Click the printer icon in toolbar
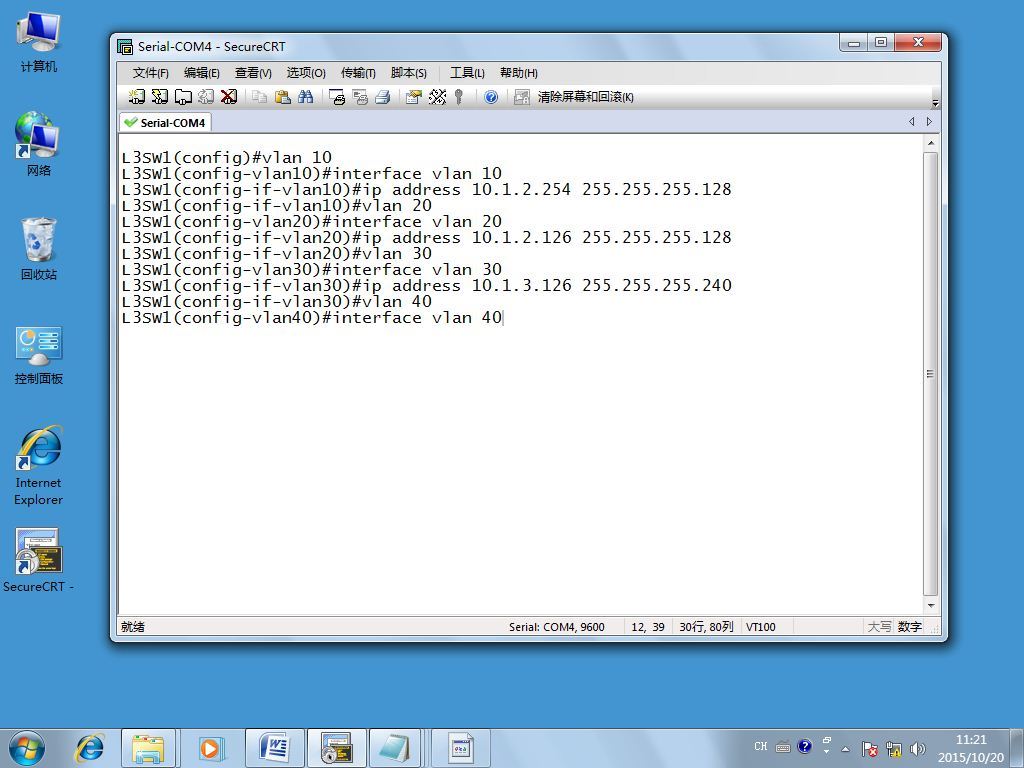The width and height of the screenshot is (1024, 768). coord(383,97)
